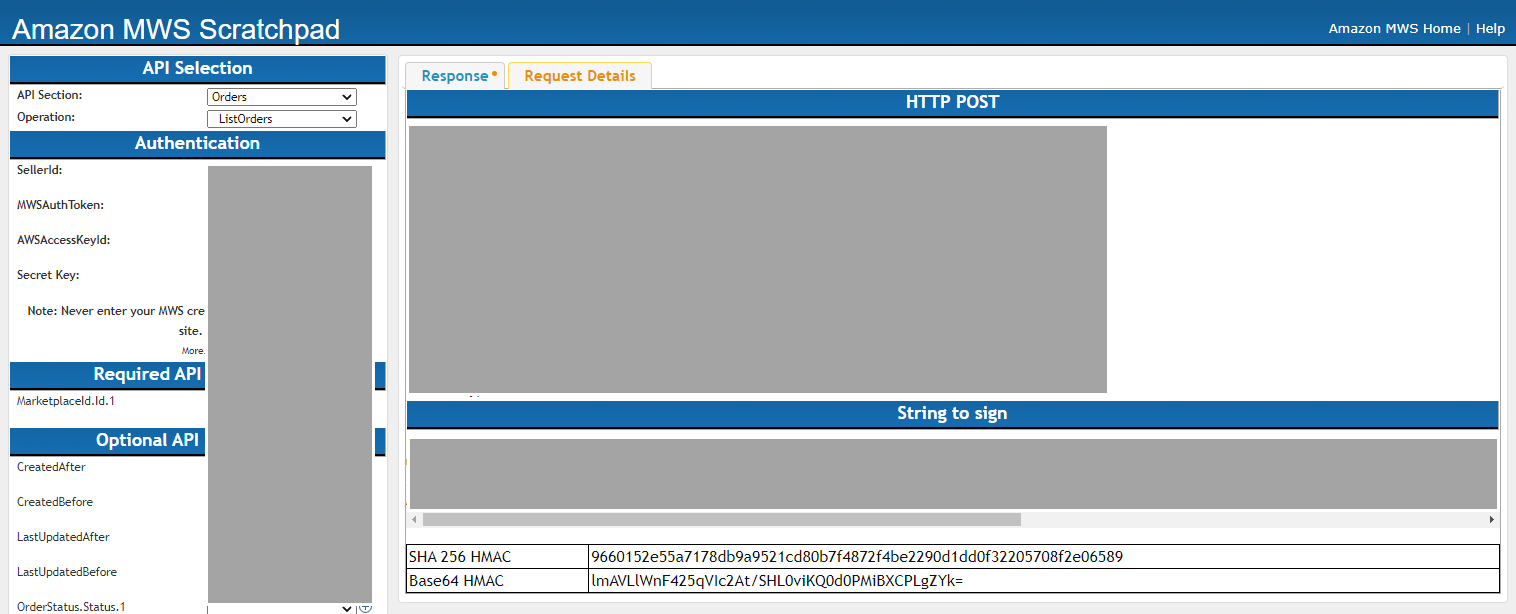Click the Operation label
Screen dimensions: 1516x614
pos(46,117)
